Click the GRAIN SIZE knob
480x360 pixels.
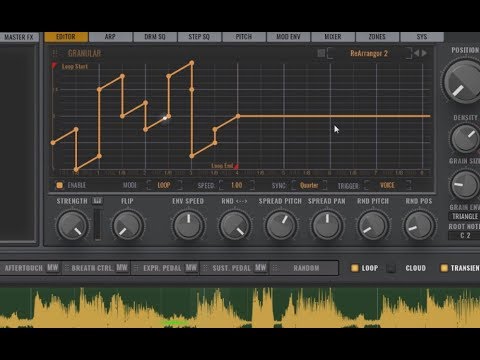(x=465, y=184)
